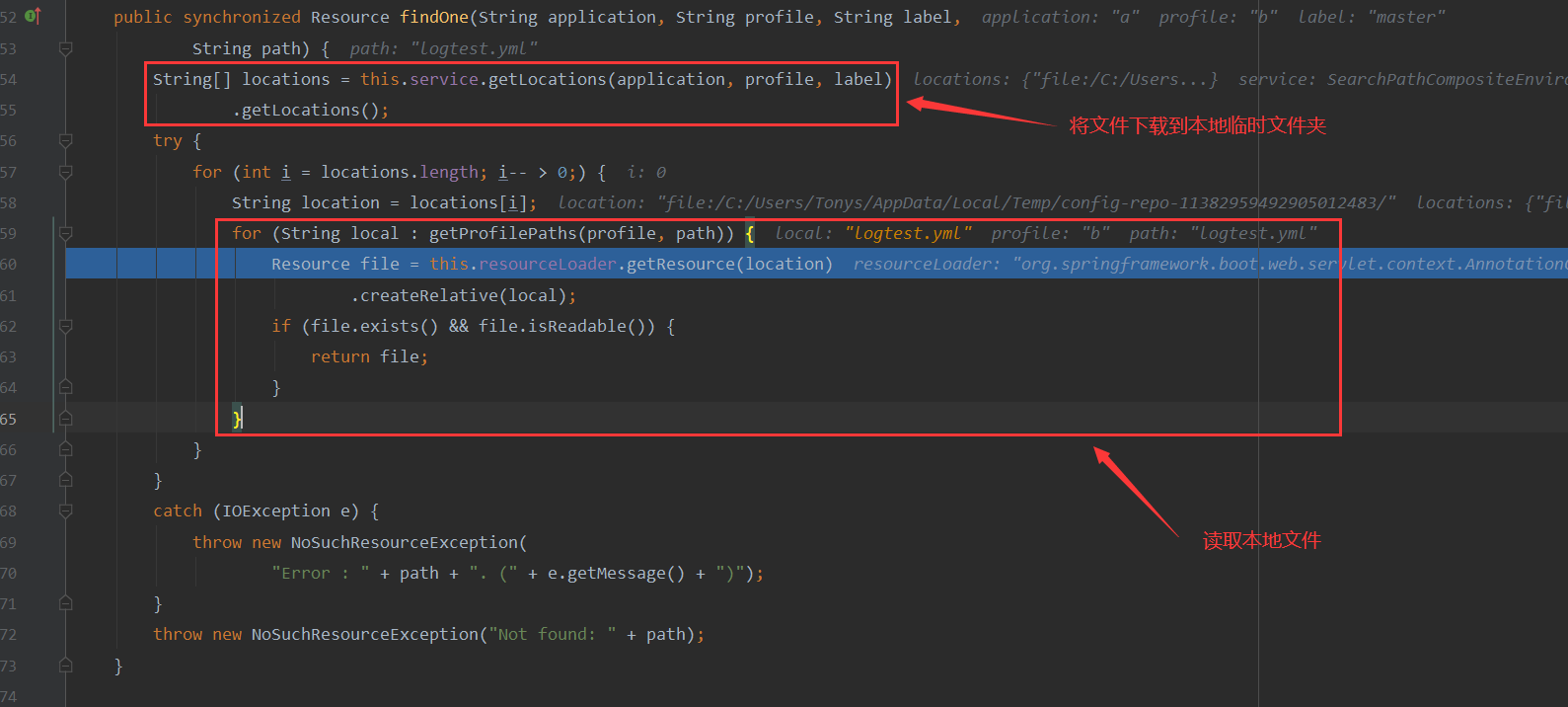Collapse the fold marker at line 53
The width and height of the screenshot is (1568, 707).
tap(66, 48)
